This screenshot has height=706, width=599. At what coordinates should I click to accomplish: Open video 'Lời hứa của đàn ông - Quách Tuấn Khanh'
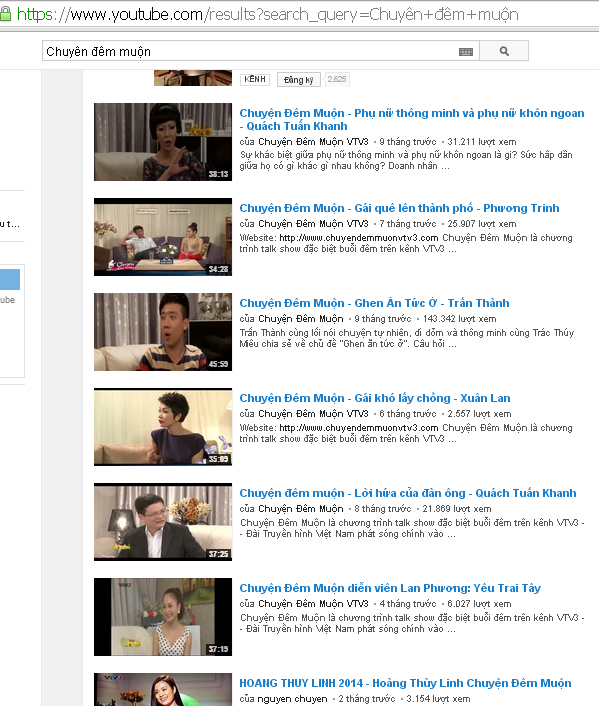coord(408,493)
